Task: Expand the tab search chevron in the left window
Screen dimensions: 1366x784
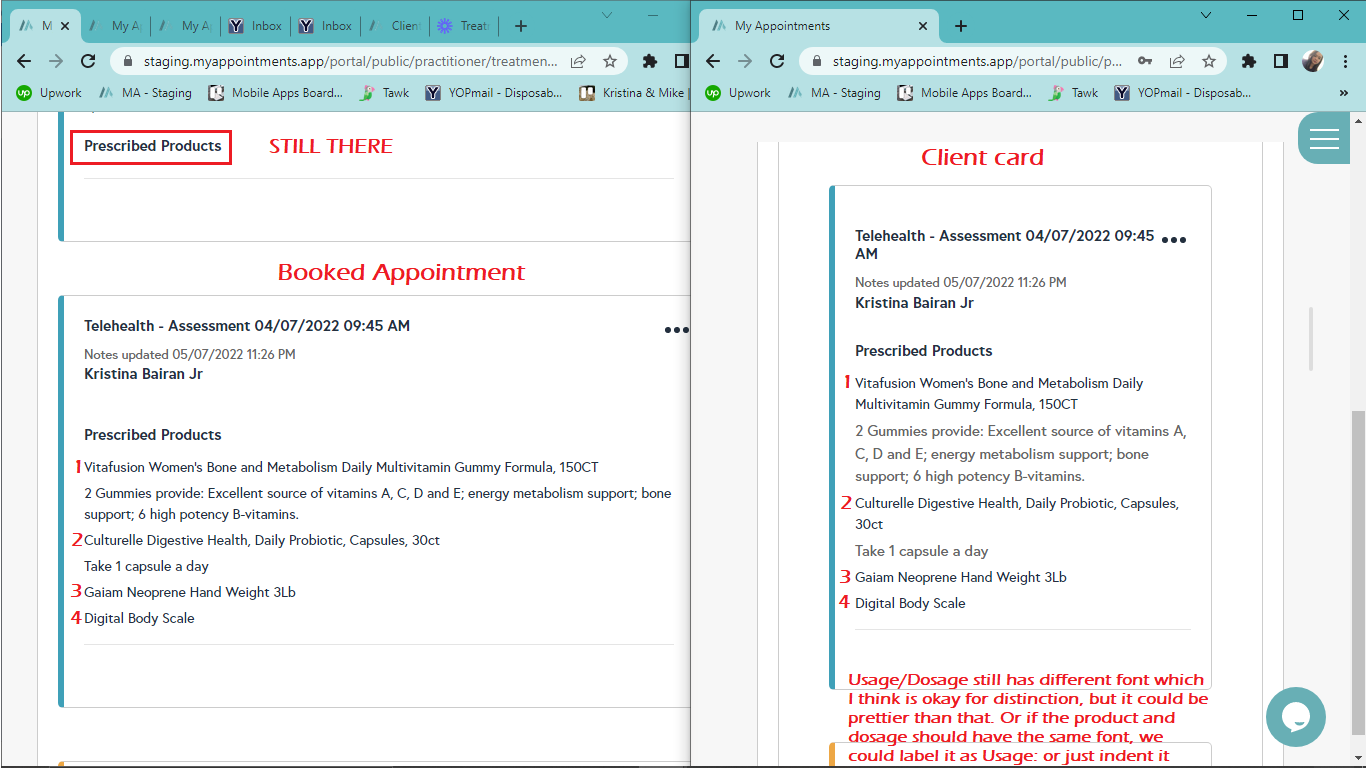Action: tap(608, 15)
